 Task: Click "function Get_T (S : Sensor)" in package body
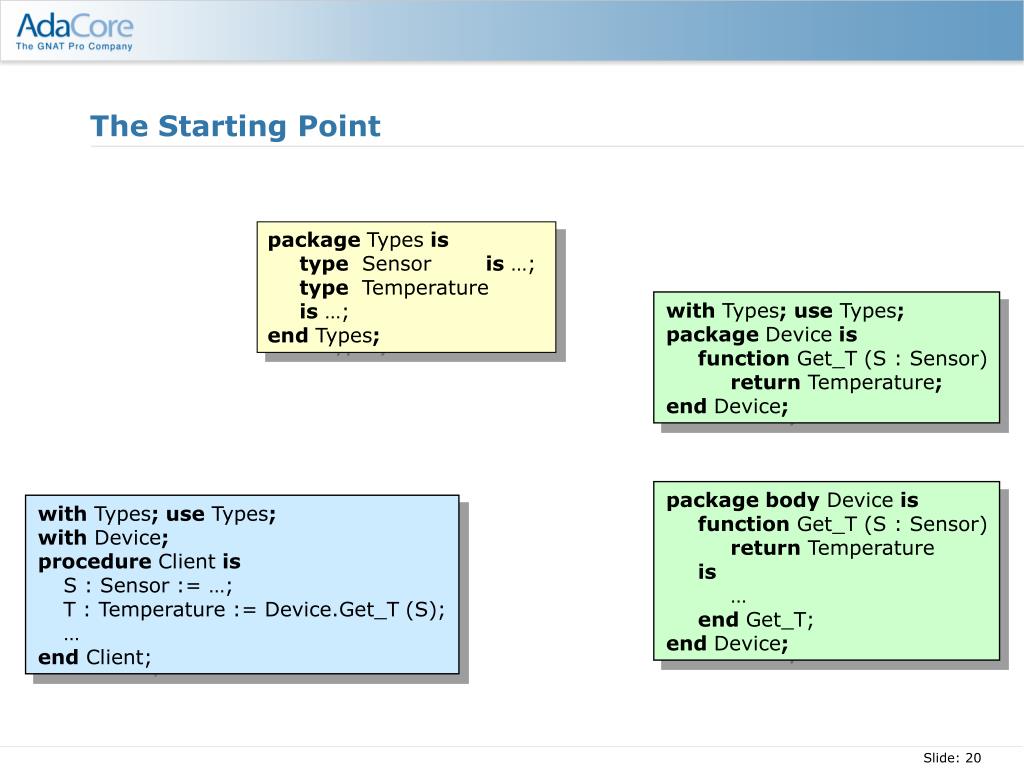pyautogui.click(x=842, y=524)
